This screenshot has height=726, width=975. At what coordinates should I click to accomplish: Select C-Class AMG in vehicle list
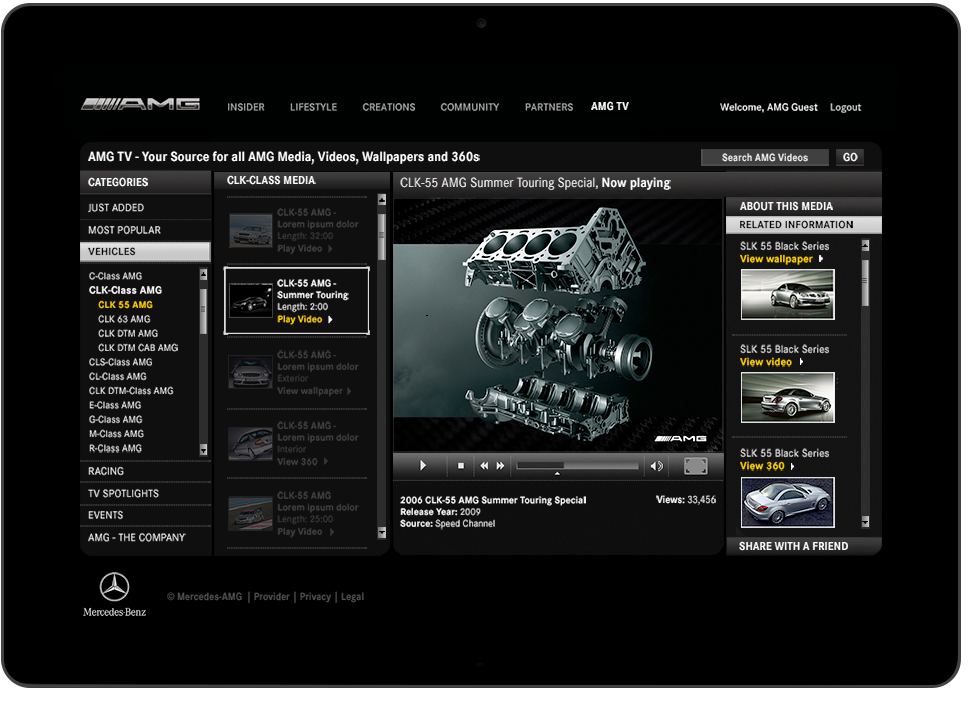(x=115, y=276)
